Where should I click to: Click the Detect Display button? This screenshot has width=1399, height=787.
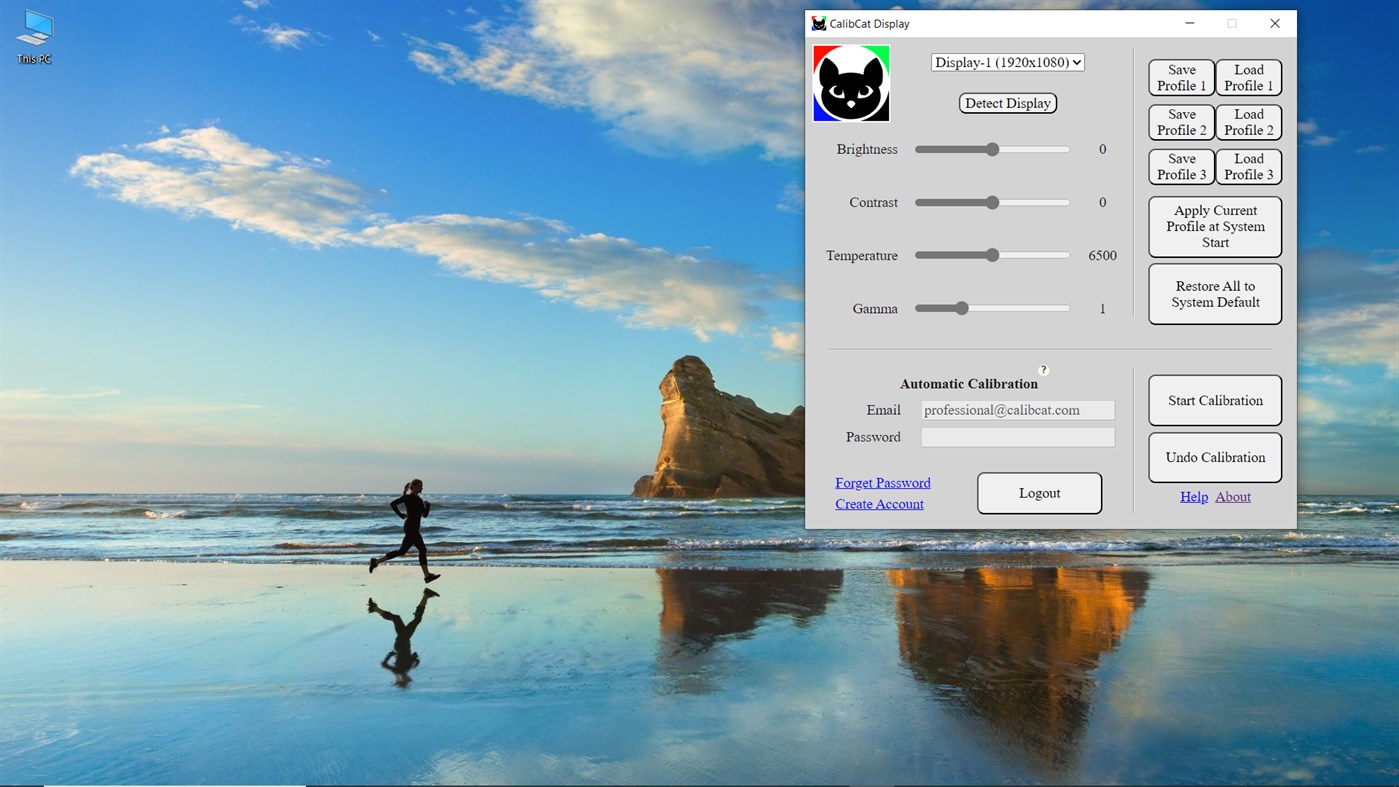pos(1007,102)
